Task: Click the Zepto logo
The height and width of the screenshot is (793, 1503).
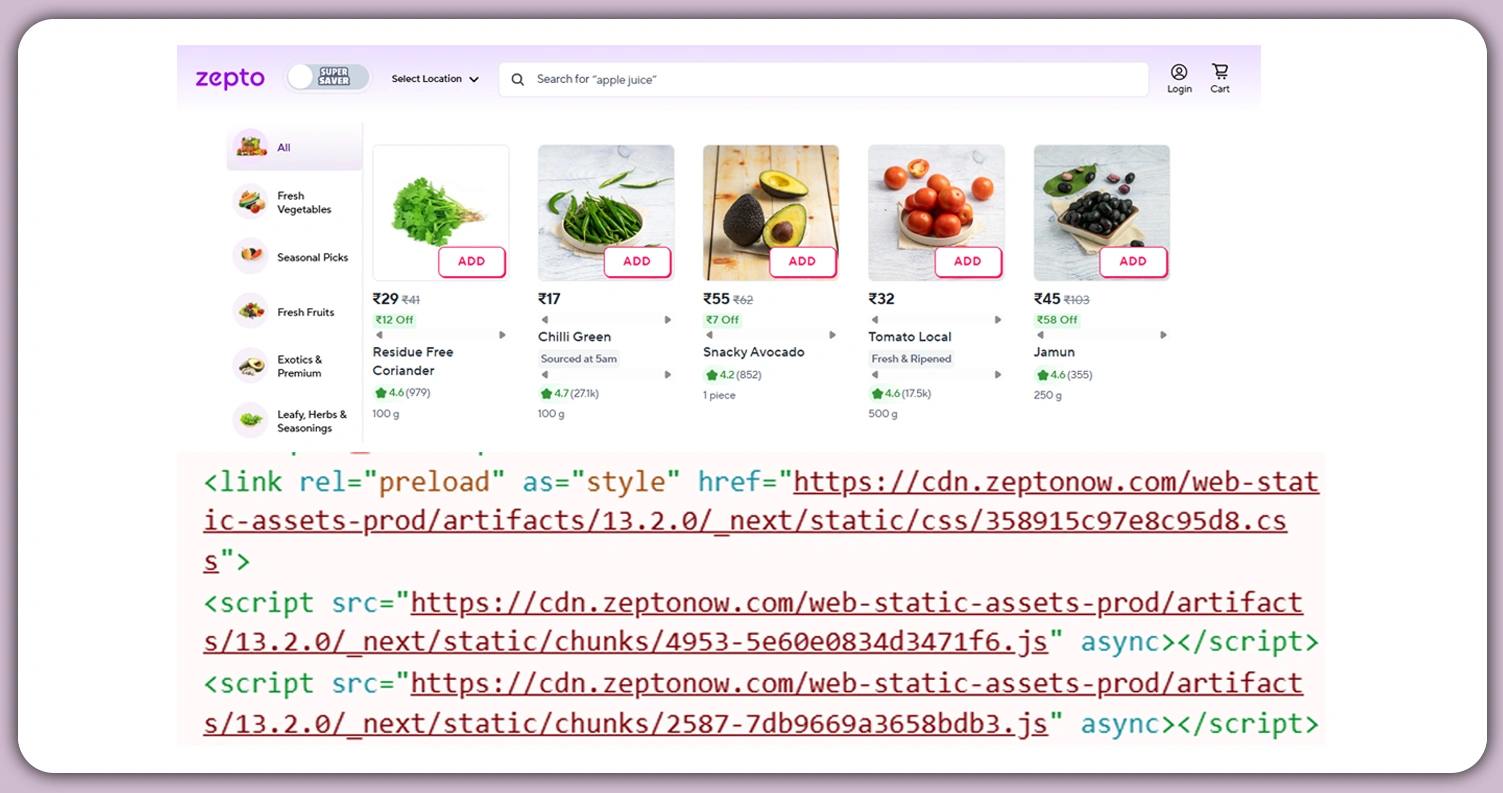Action: 229,78
